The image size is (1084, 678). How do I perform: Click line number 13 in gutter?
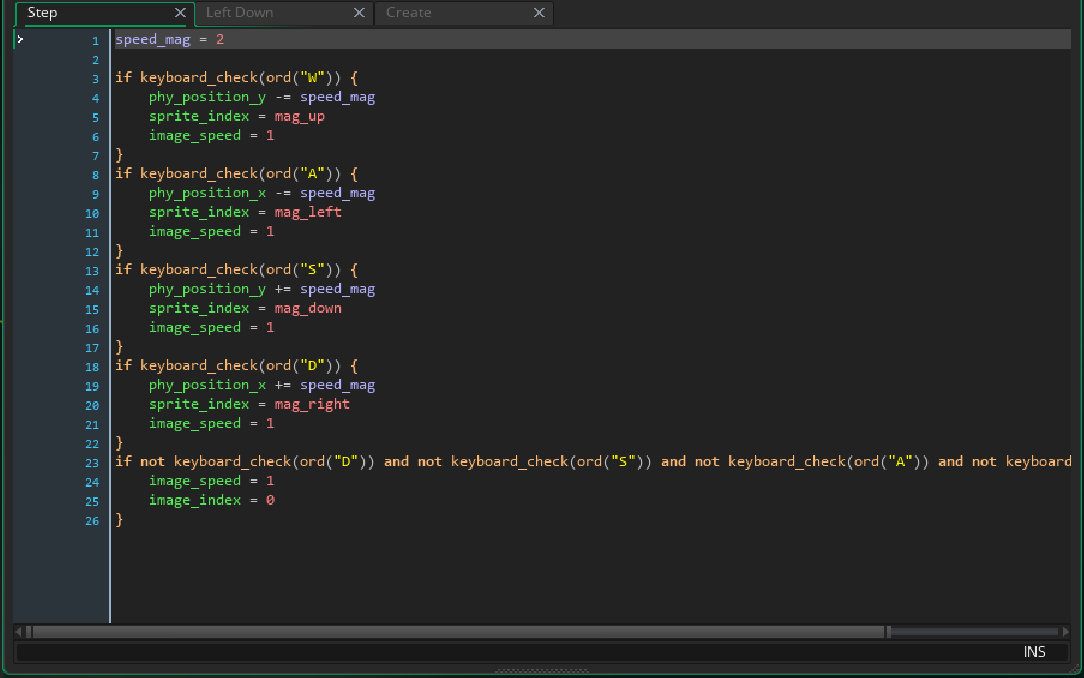(x=92, y=271)
